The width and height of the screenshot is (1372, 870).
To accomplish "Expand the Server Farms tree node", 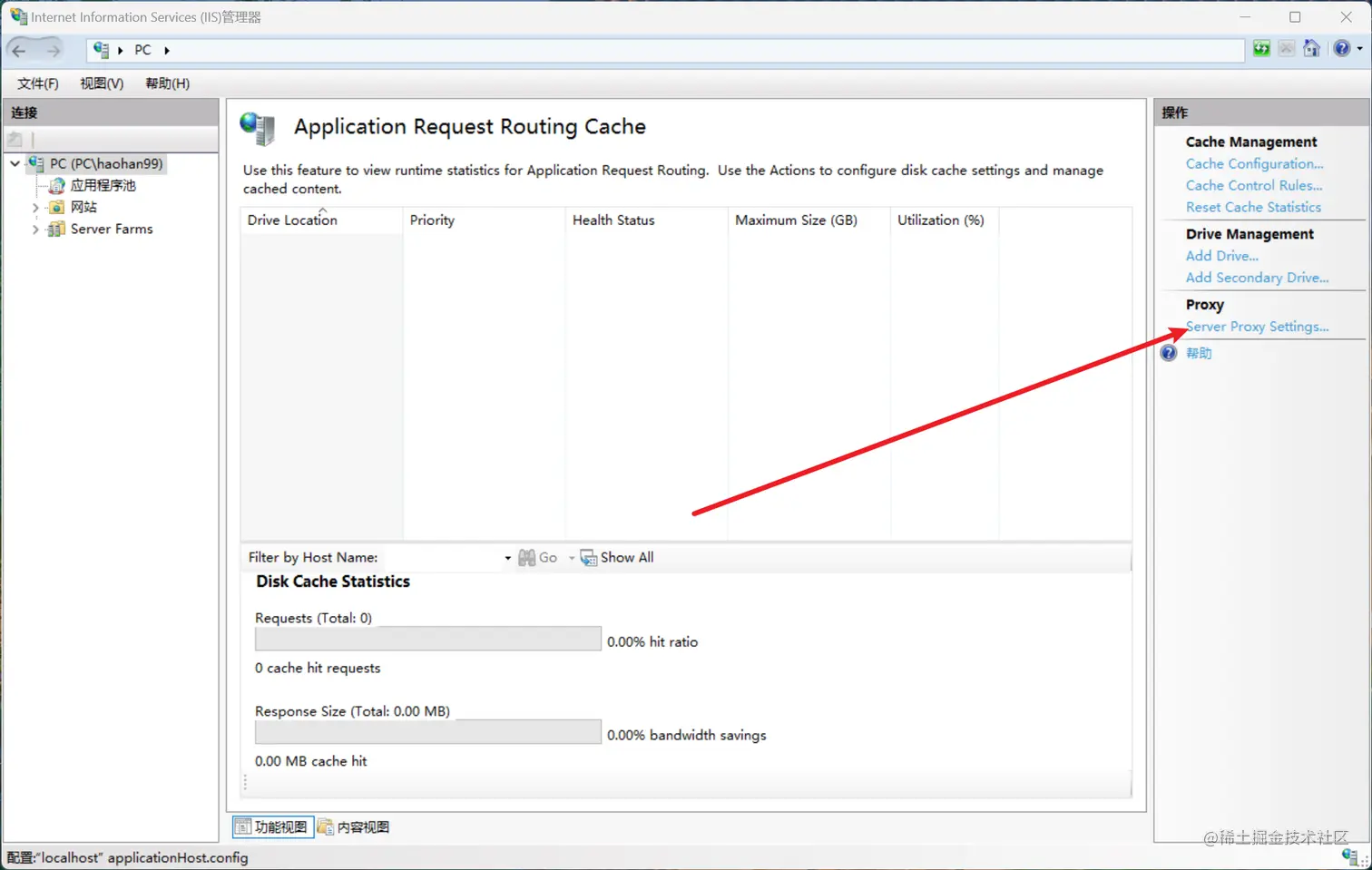I will coord(35,230).
